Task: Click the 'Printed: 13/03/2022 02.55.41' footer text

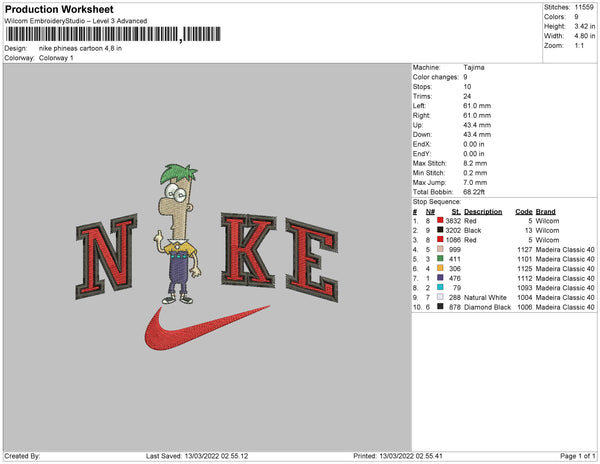Action: 398,456
